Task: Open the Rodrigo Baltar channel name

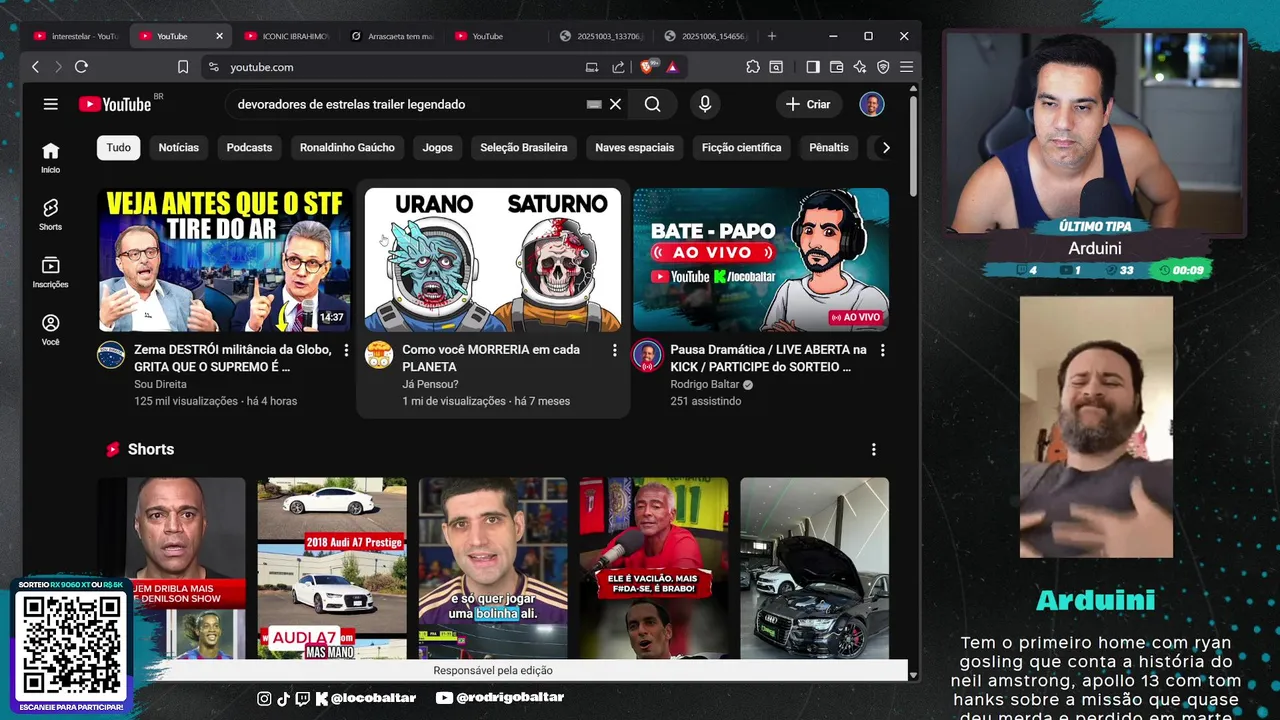Action: (704, 384)
